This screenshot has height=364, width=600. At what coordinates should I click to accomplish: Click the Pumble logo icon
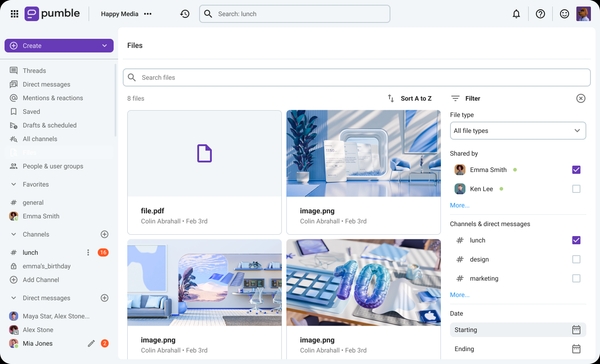[x=31, y=14]
